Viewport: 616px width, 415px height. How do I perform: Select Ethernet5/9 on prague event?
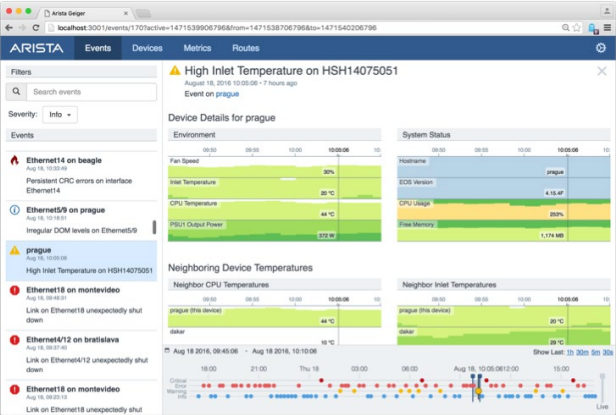click(81, 220)
